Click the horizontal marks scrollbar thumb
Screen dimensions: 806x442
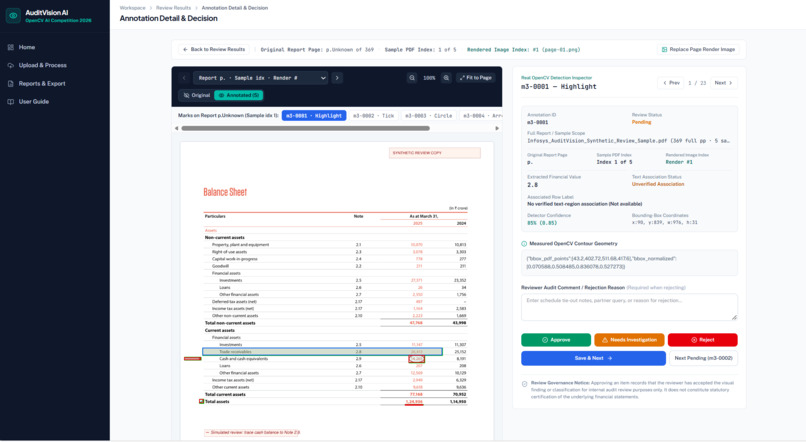pyautogui.click(x=305, y=128)
